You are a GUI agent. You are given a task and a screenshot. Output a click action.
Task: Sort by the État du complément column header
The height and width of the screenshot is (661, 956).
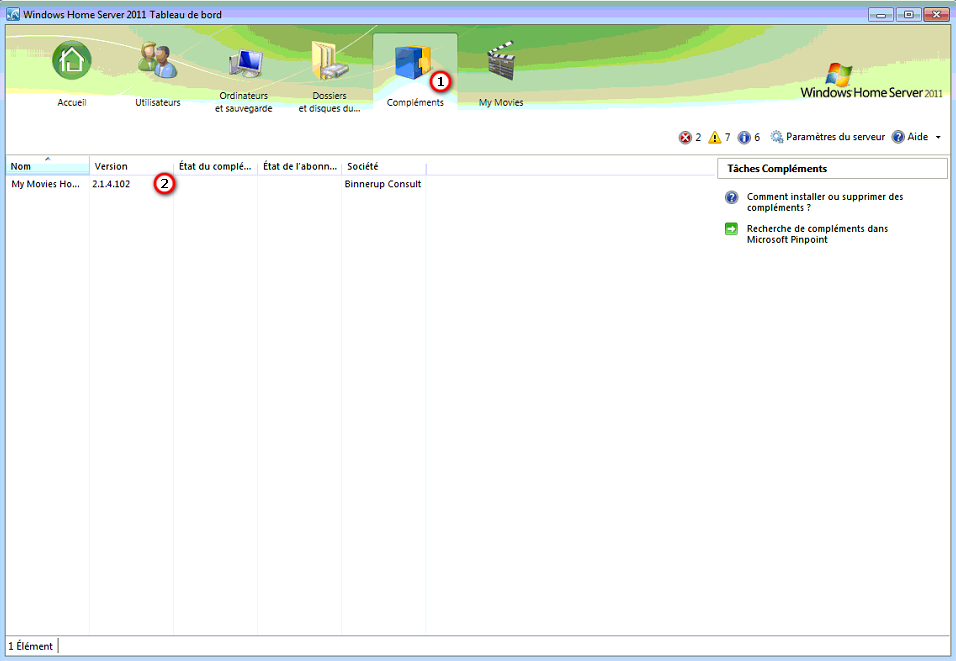(216, 166)
